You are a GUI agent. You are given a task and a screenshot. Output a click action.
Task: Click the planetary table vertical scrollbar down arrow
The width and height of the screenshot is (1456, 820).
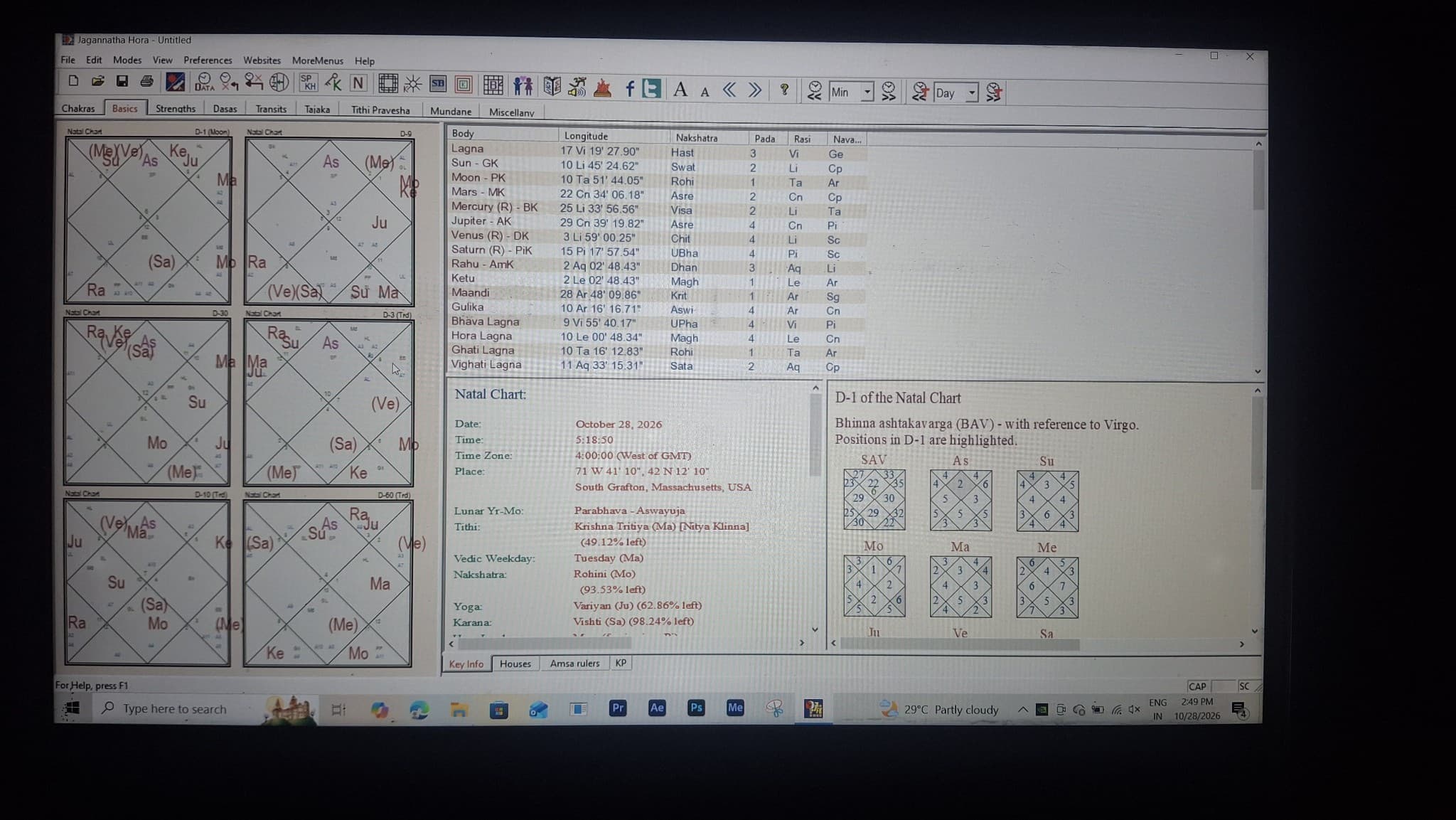[1258, 371]
